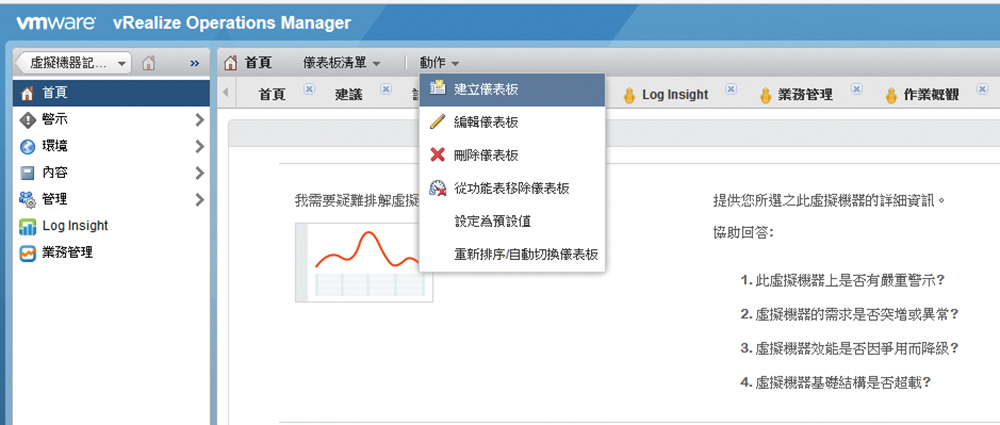1000x425 pixels.
Task: Click the 業務管理 icon in the sidebar
Action: (27, 252)
